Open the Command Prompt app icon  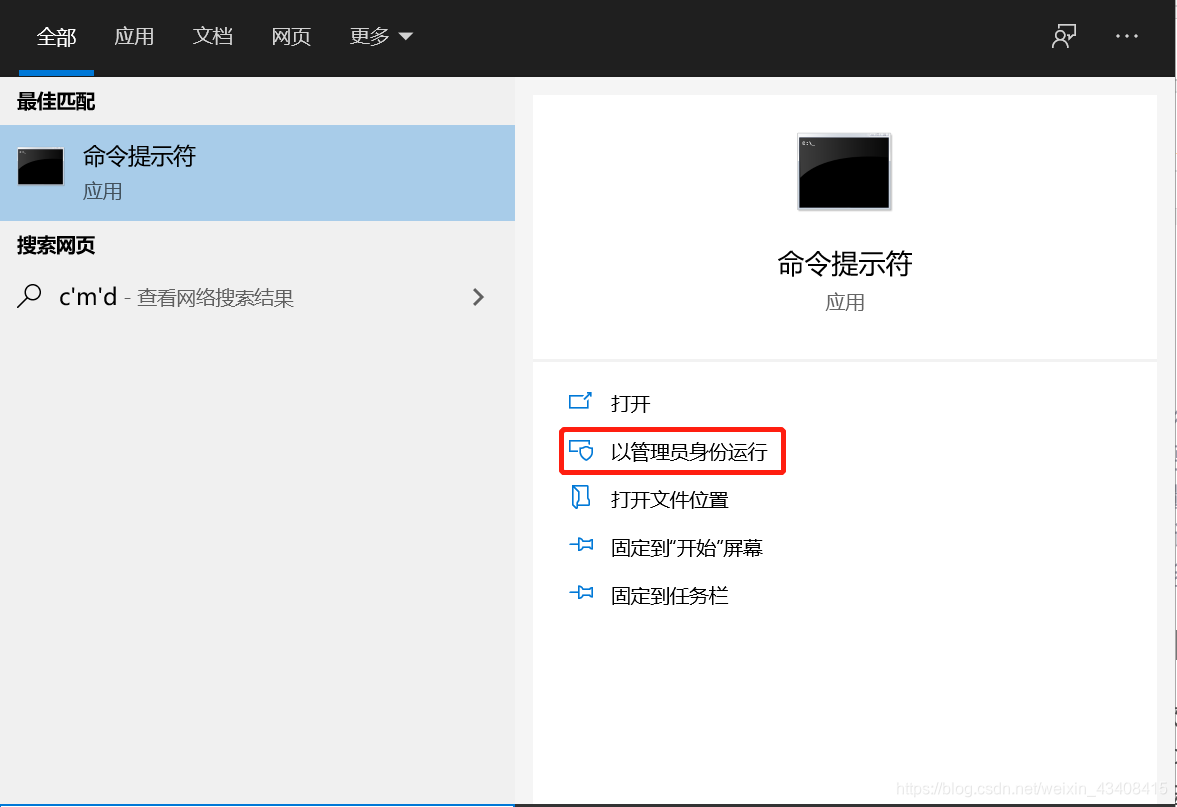tap(40, 167)
